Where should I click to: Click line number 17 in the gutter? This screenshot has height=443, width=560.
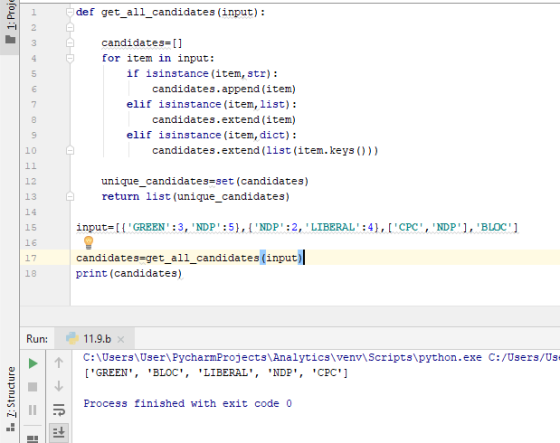click(31, 258)
